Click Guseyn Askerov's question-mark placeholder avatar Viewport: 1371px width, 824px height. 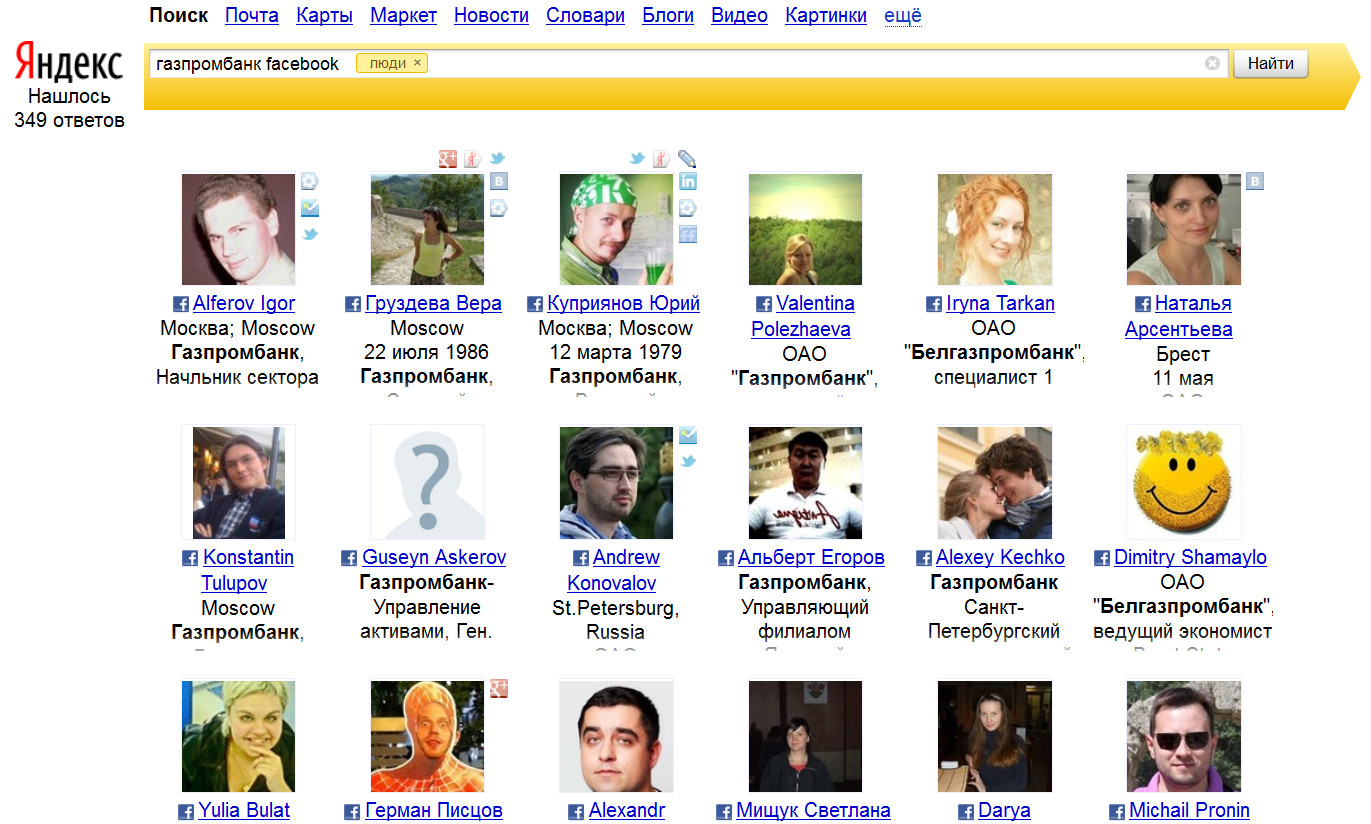coord(427,482)
